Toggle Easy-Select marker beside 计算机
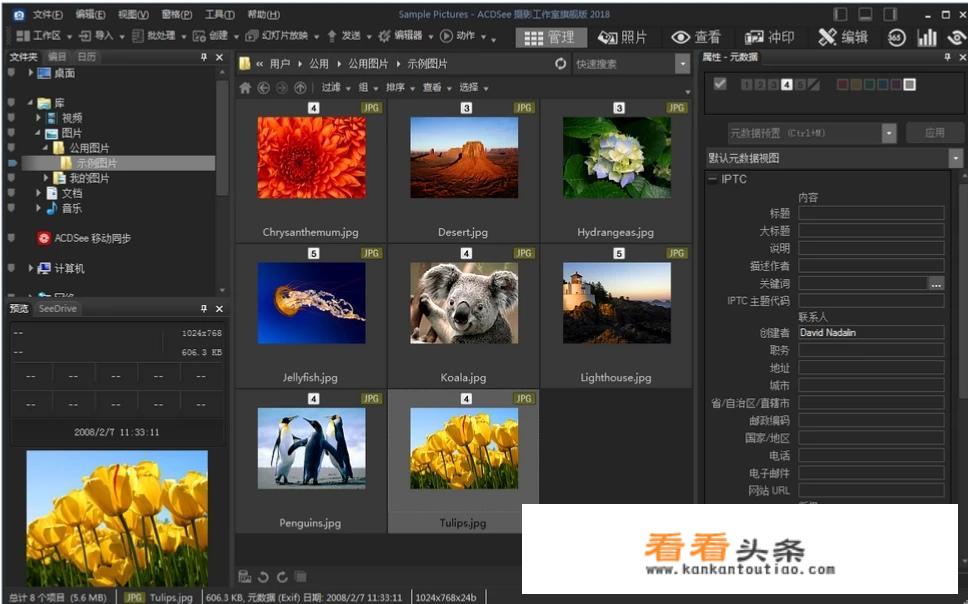The width and height of the screenshot is (968, 604). [11, 268]
